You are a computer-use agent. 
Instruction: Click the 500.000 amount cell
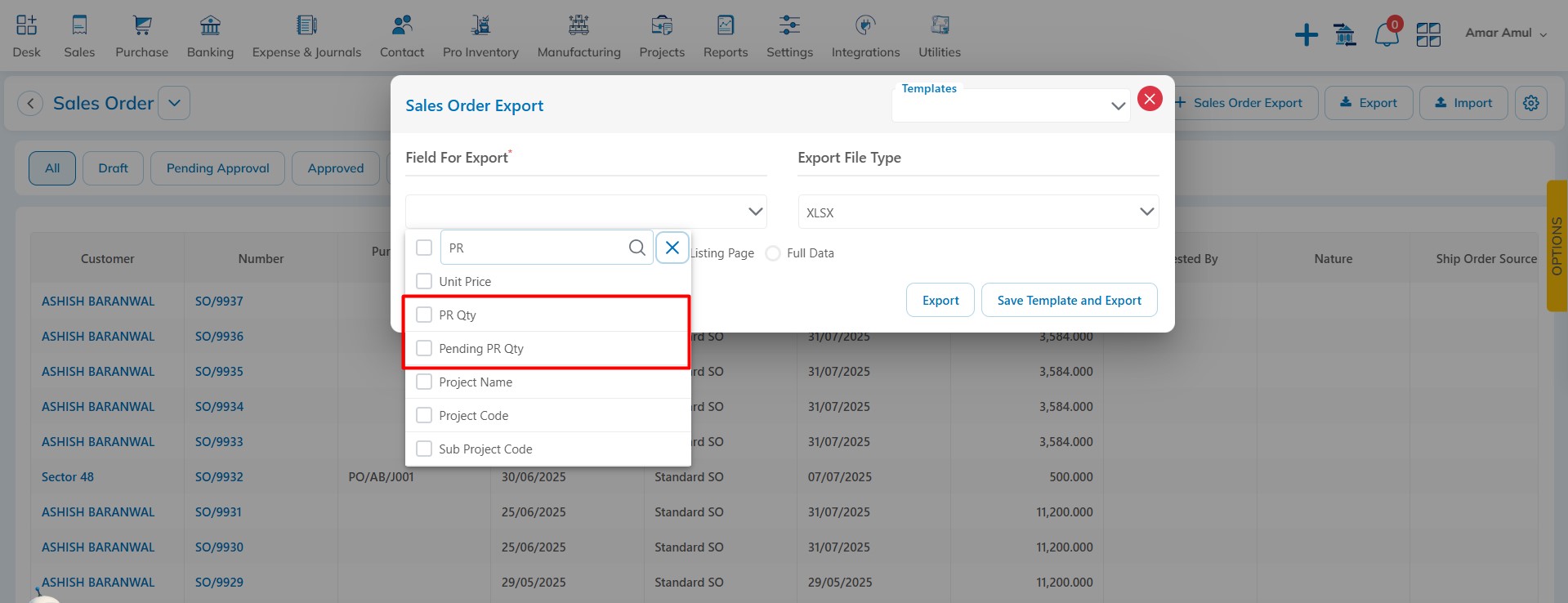(x=1070, y=476)
